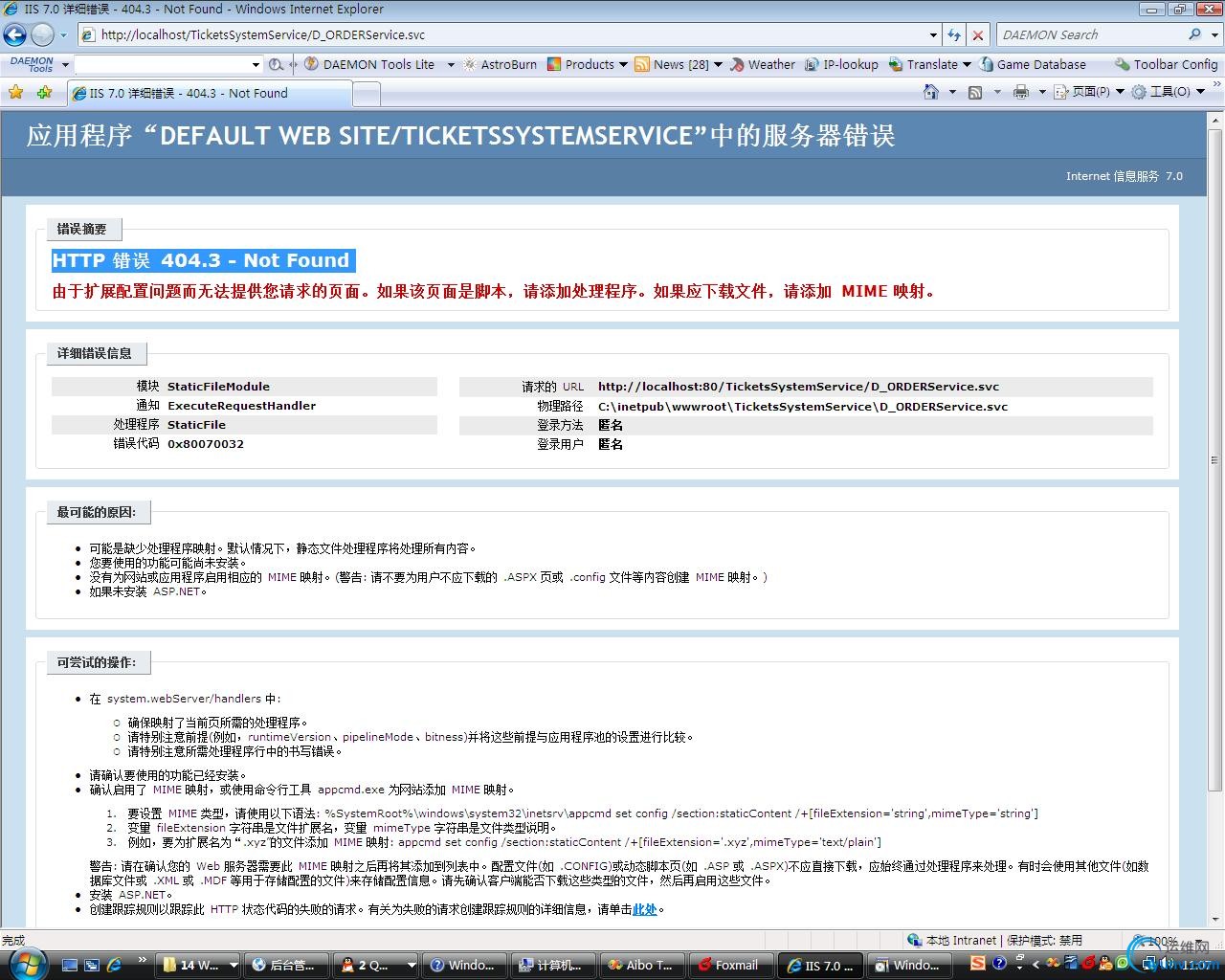Open the Translate toolbar menu
Viewport: 1225px width, 980px height.
pos(929,65)
